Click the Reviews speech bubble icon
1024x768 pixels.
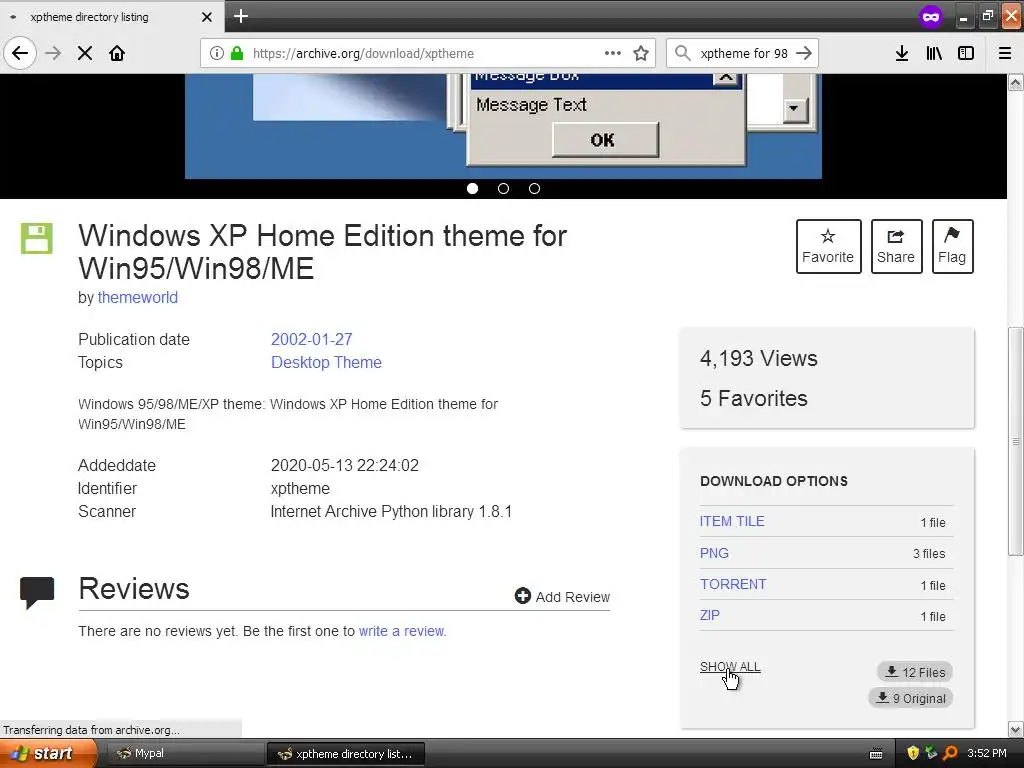pyautogui.click(x=37, y=592)
